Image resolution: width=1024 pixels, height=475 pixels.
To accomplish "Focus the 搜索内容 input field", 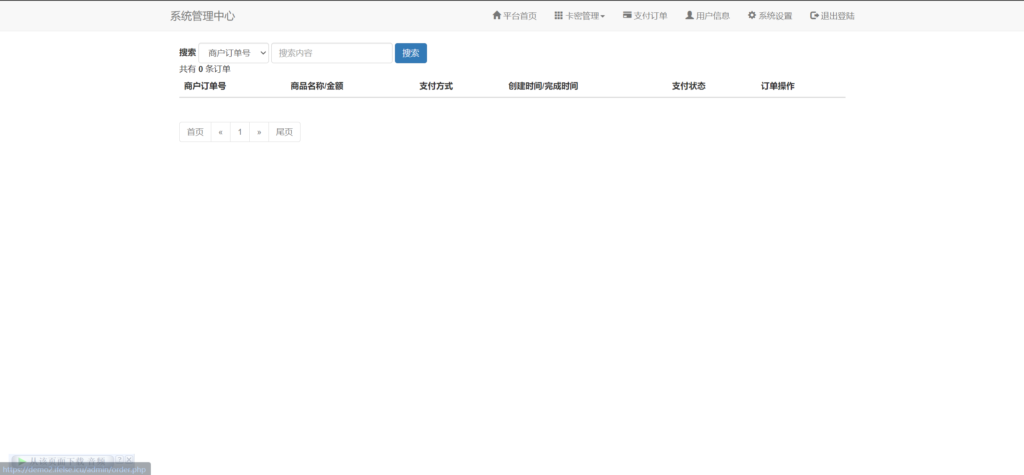I will click(x=332, y=53).
